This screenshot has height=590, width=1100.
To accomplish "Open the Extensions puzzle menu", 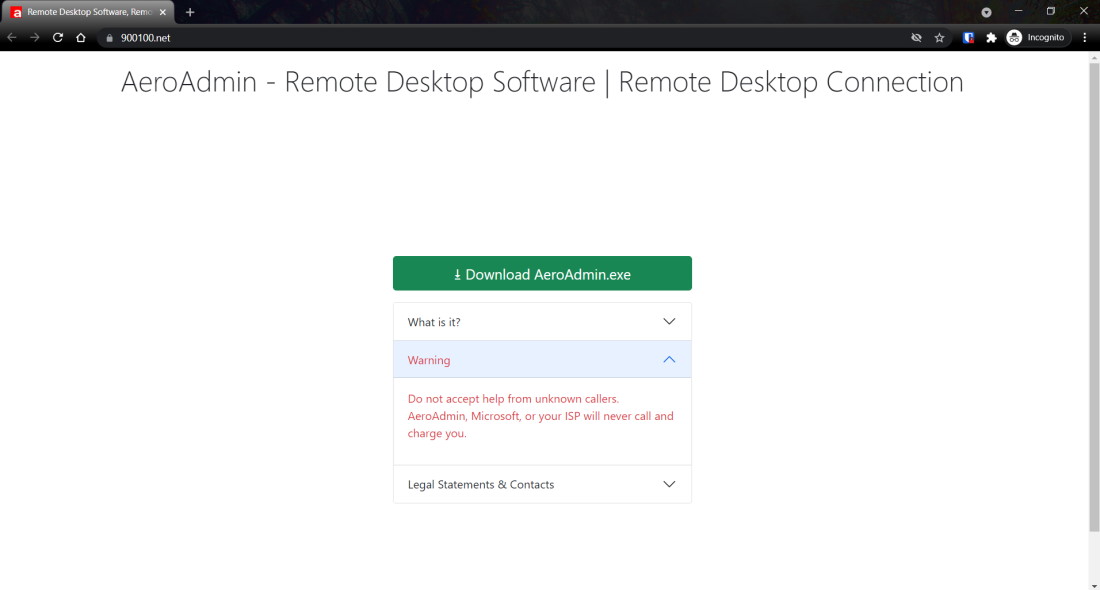I will (x=991, y=38).
